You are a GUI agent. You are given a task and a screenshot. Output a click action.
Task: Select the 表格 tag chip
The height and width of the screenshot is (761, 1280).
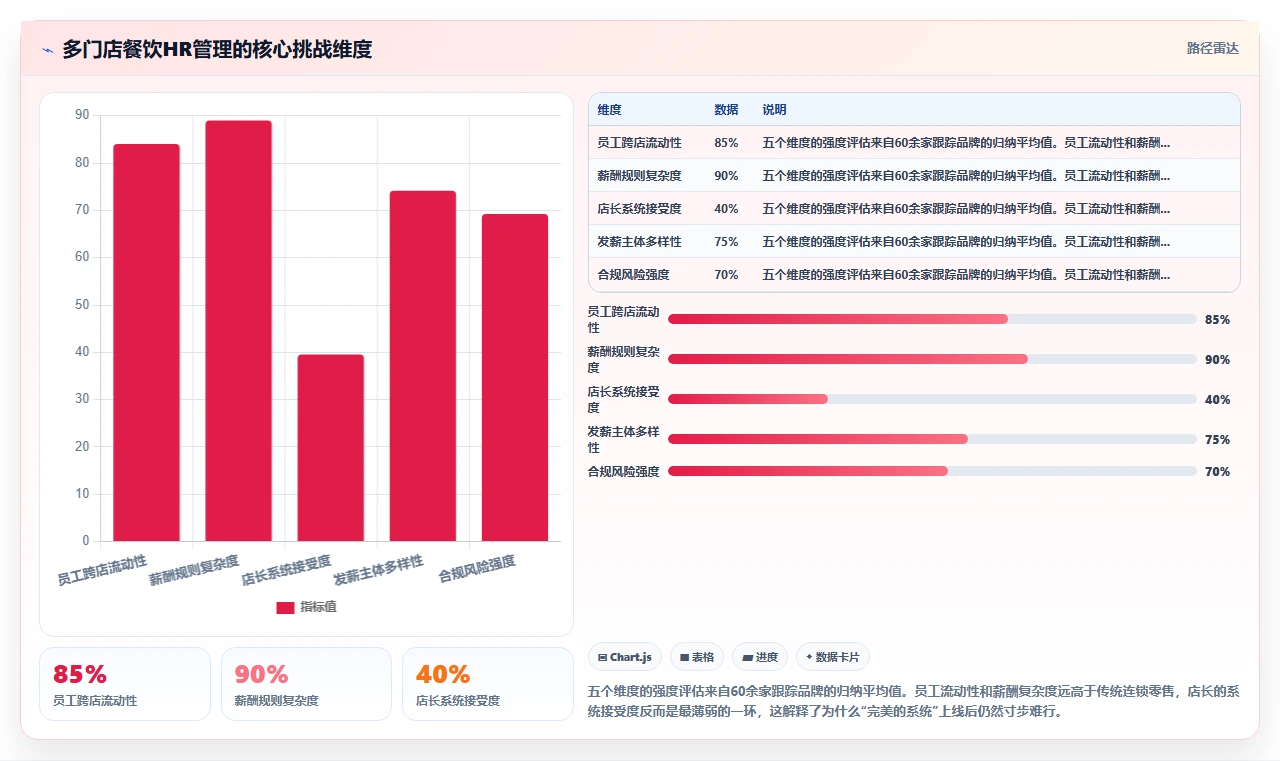(696, 657)
